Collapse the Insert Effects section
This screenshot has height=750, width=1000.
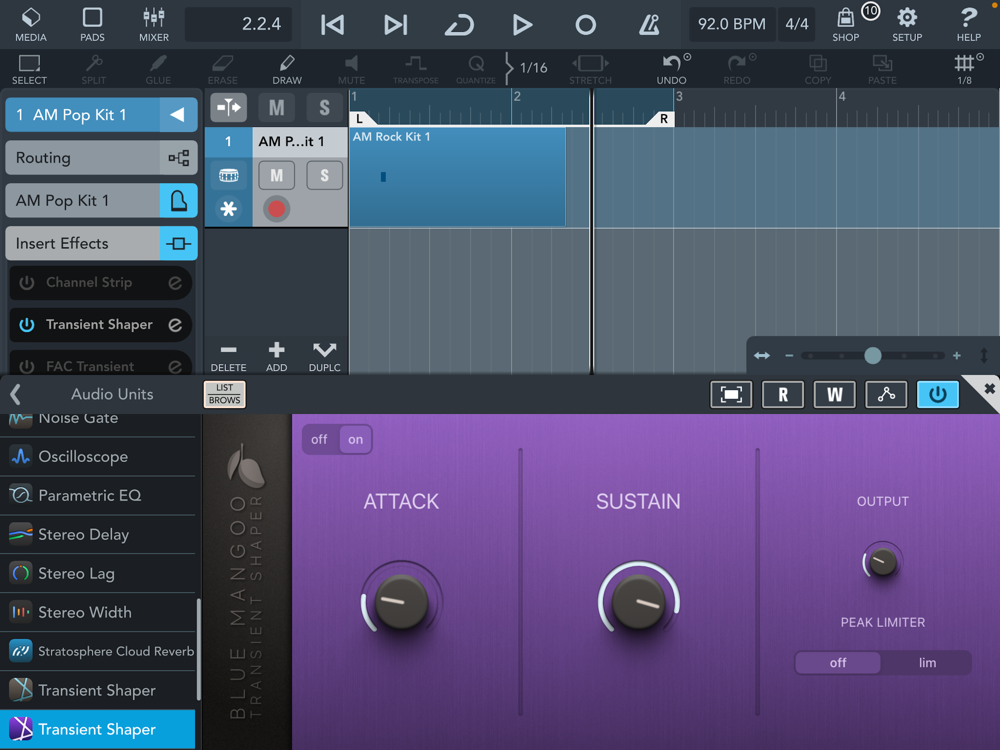tap(101, 244)
